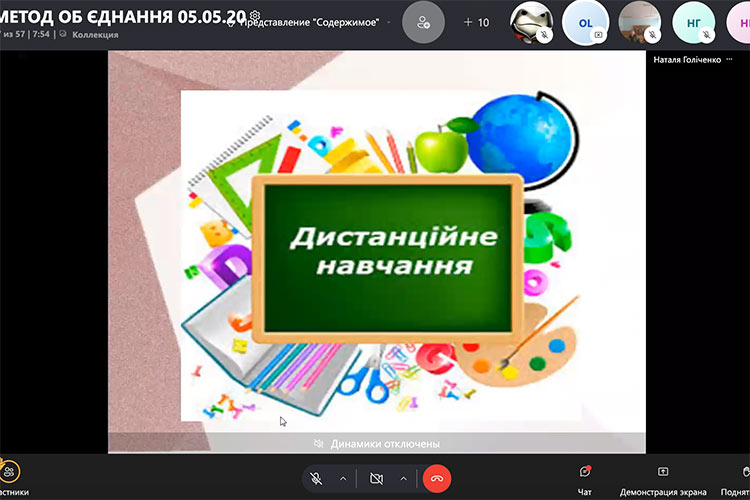Open the Коллекция gallery link
Viewport: 750px width, 500px height.
click(x=95, y=34)
